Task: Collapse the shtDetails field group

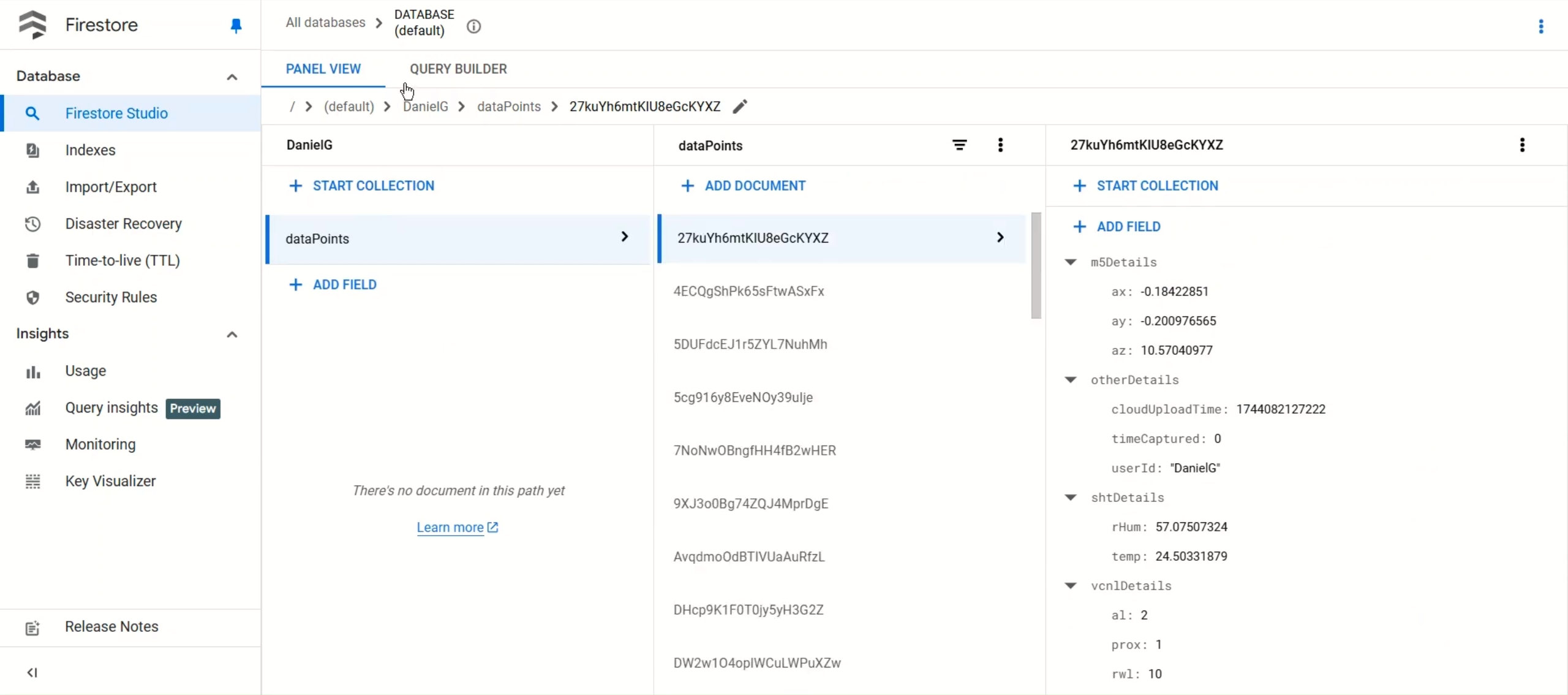Action: click(1071, 498)
